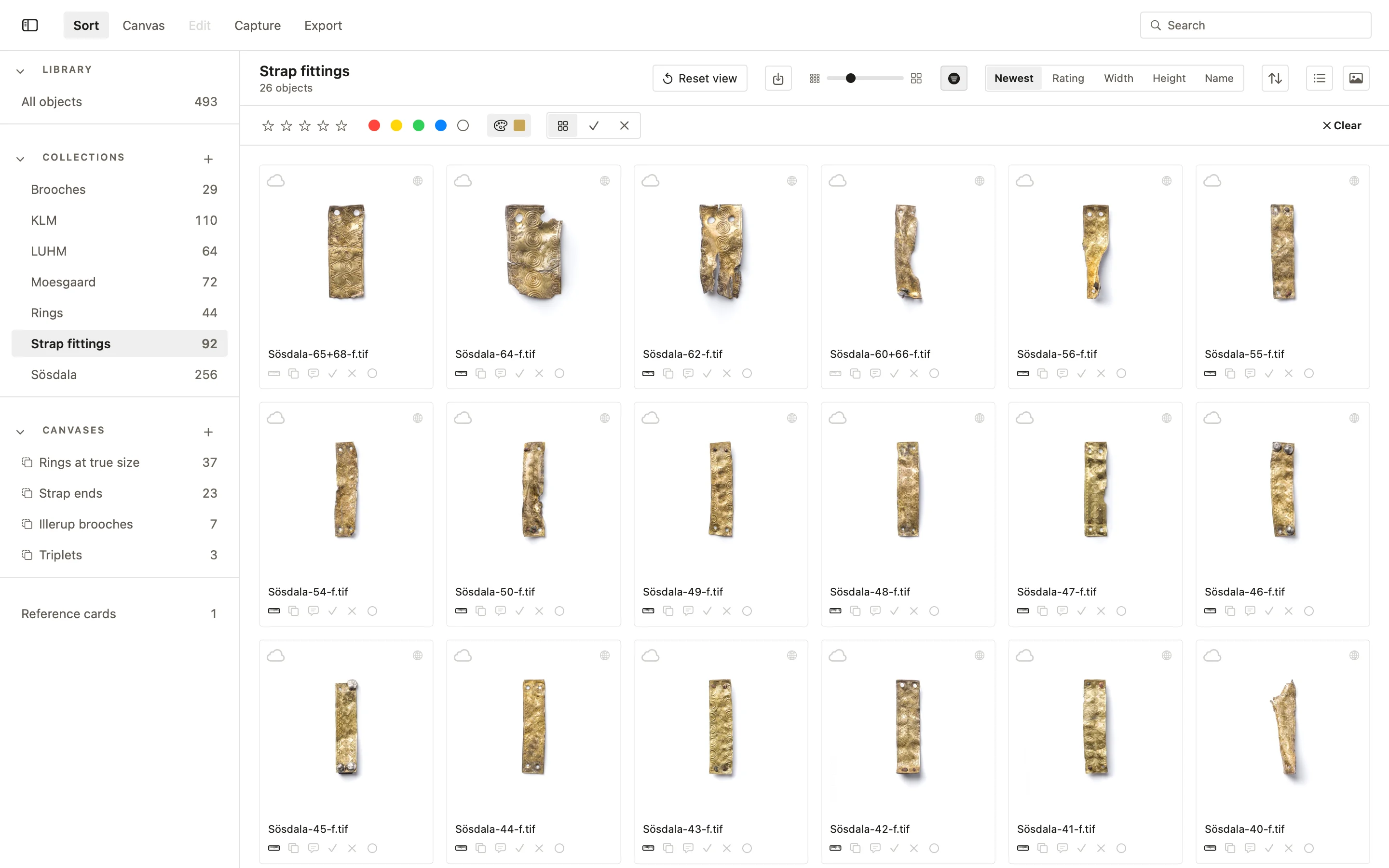
Task: Toggle the sidebar panel icon
Action: click(x=30, y=25)
